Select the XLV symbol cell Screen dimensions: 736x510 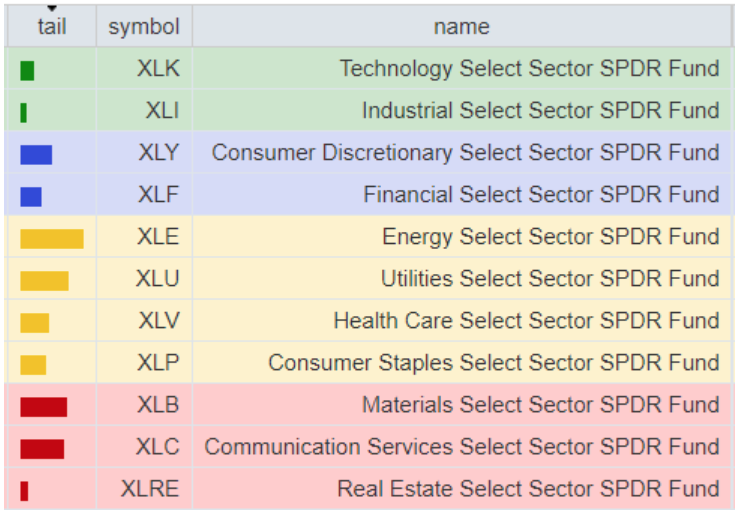pos(158,321)
